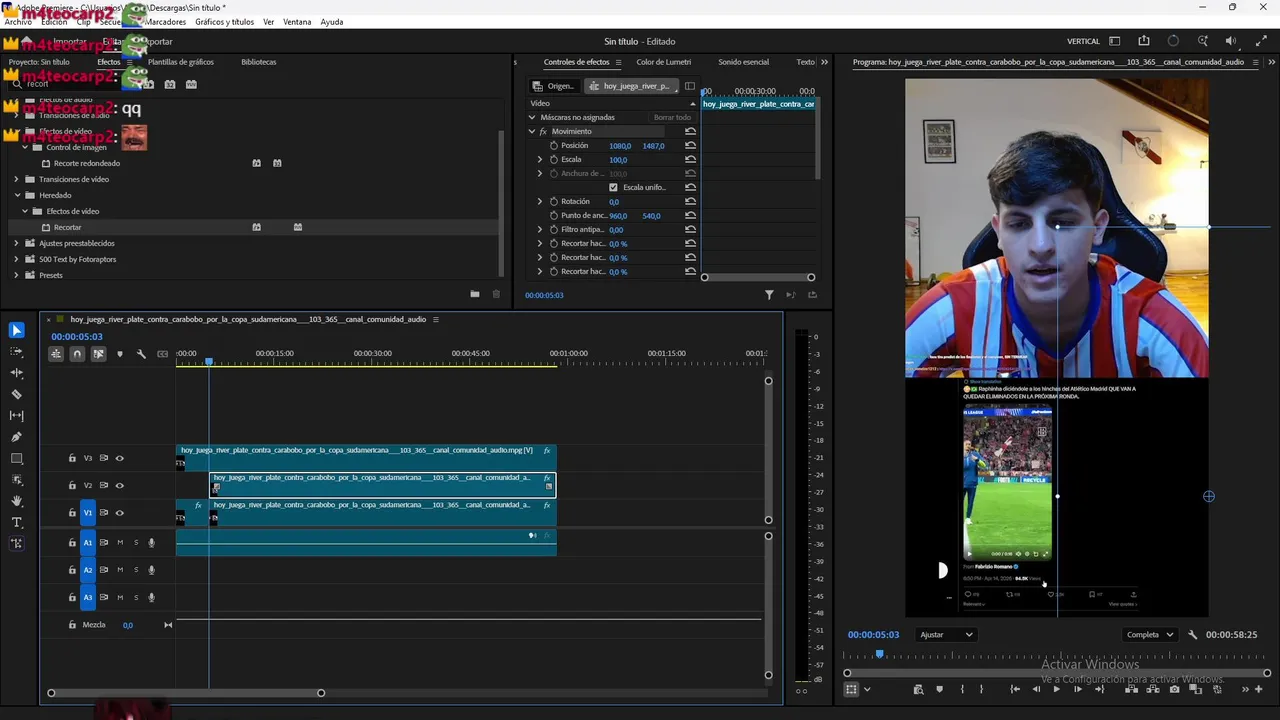Image resolution: width=1280 pixels, height=720 pixels.
Task: Open timeline display settings wrench
Action: click(141, 354)
